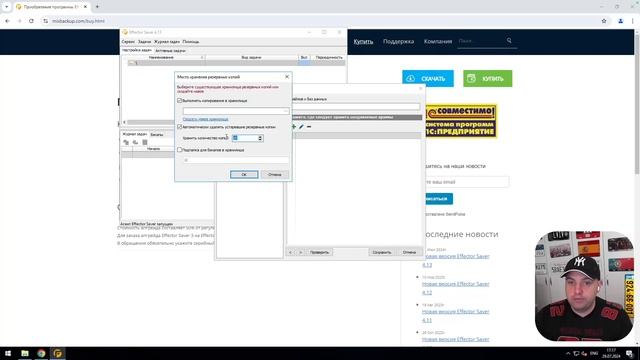Image resolution: width=640 pixels, height=360 pixels.
Task: Open Поддержка in the website navigation
Action: (398, 41)
